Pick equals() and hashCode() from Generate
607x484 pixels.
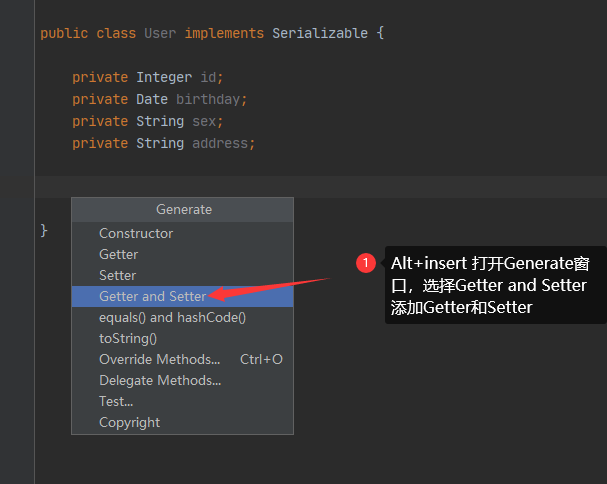pos(172,317)
